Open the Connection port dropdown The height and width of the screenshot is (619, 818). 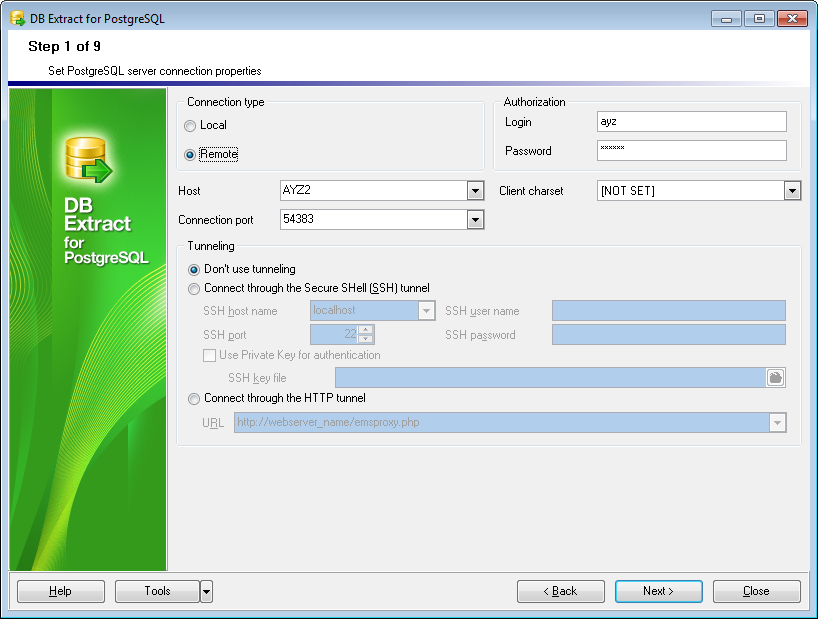[475, 220]
